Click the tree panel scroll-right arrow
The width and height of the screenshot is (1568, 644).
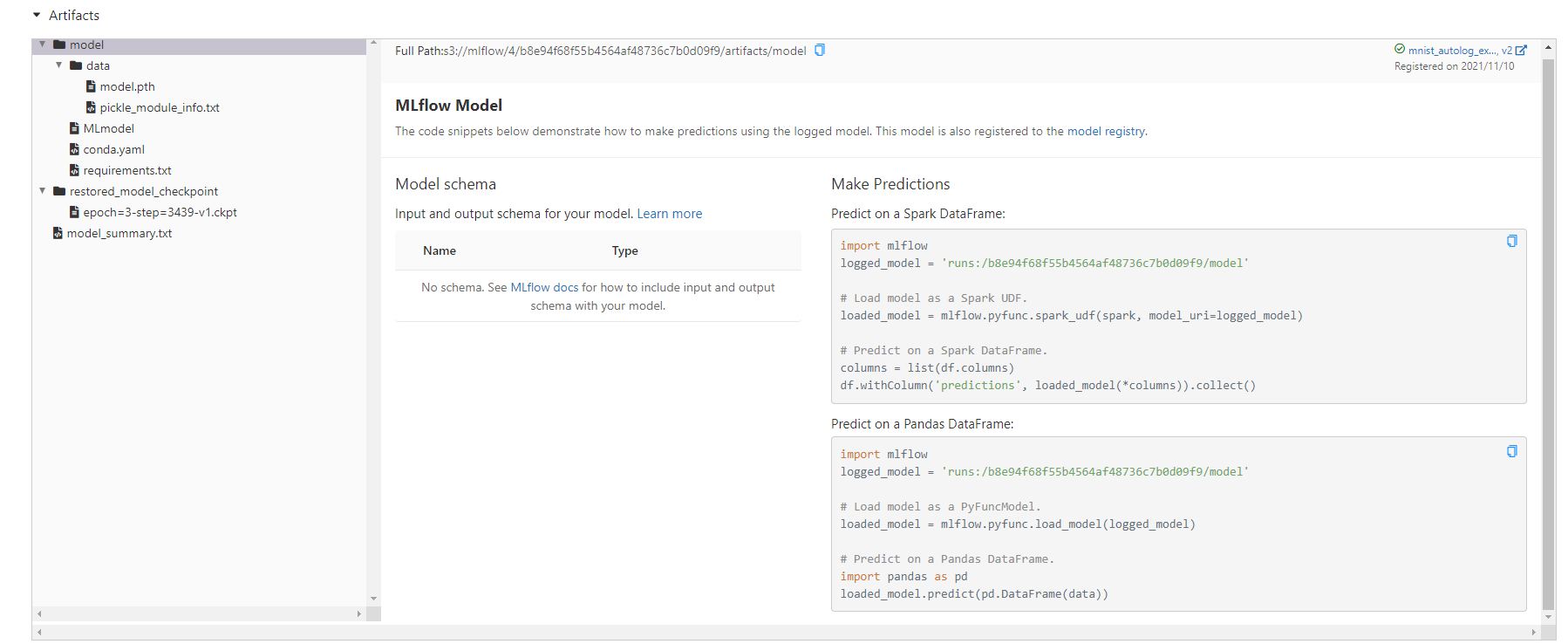(359, 614)
